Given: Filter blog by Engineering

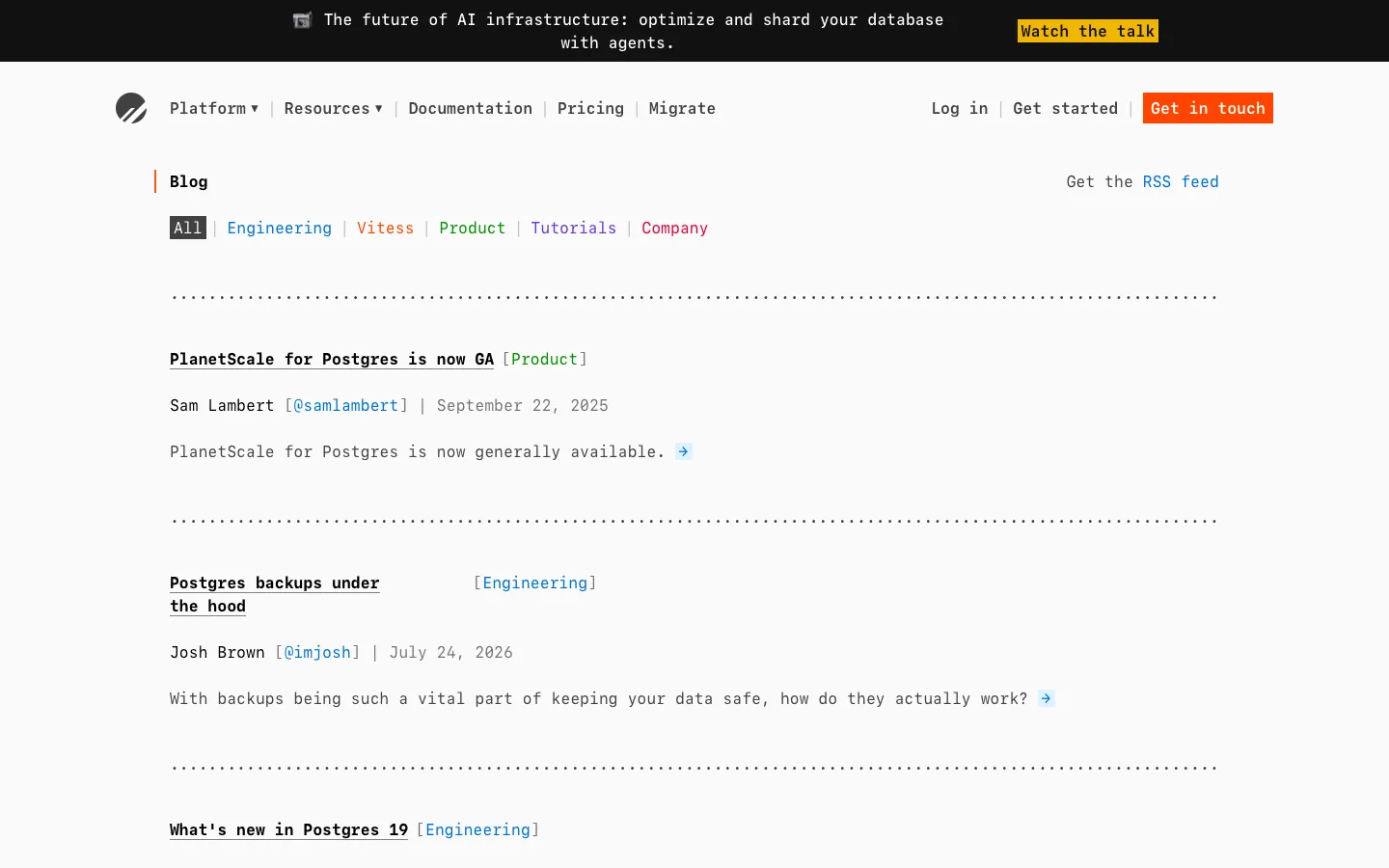Looking at the screenshot, I should [280, 228].
